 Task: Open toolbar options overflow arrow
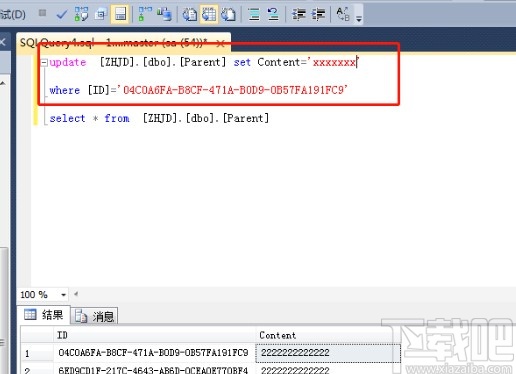359,19
